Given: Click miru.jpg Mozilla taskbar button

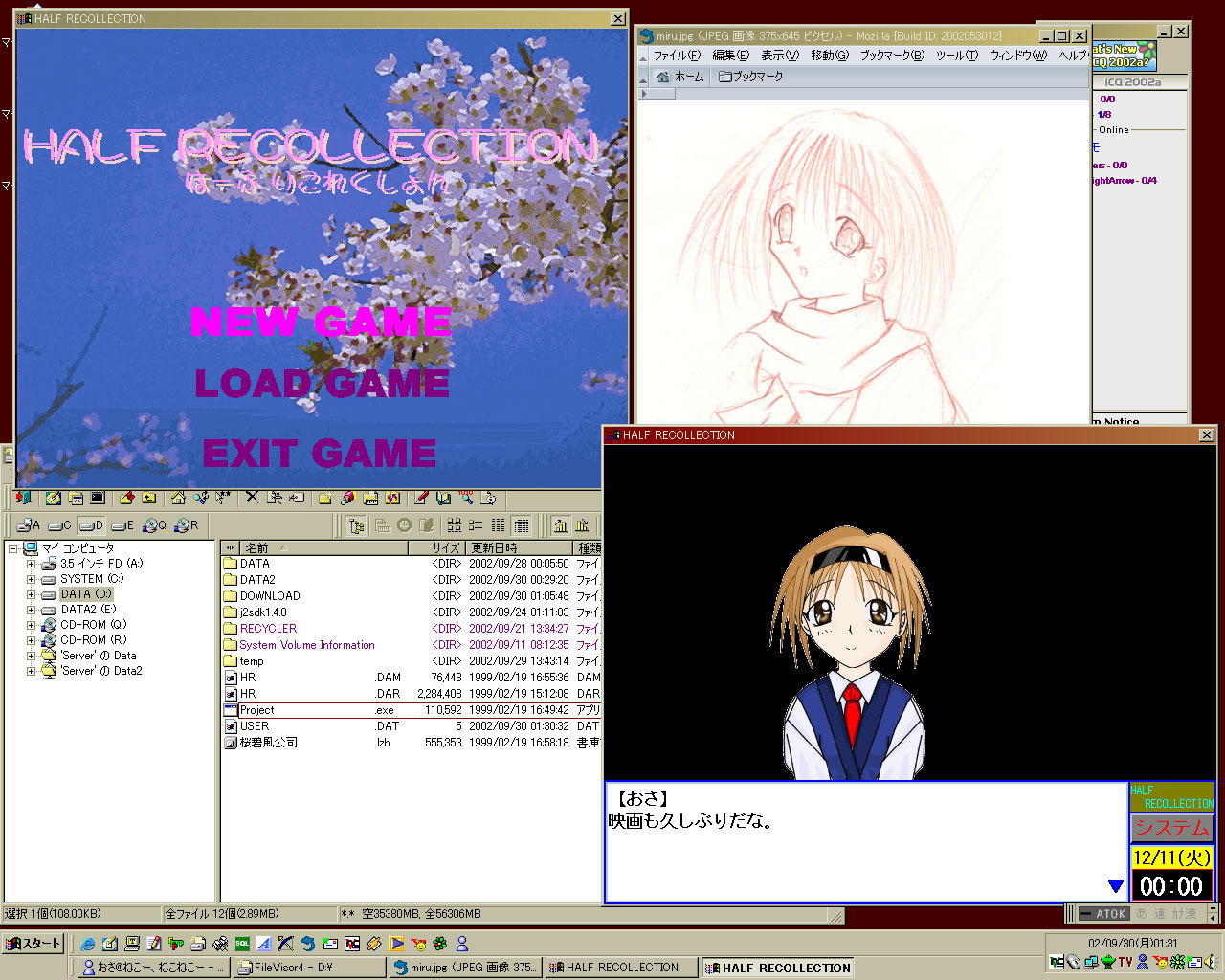Looking at the screenshot, I should coord(465,968).
